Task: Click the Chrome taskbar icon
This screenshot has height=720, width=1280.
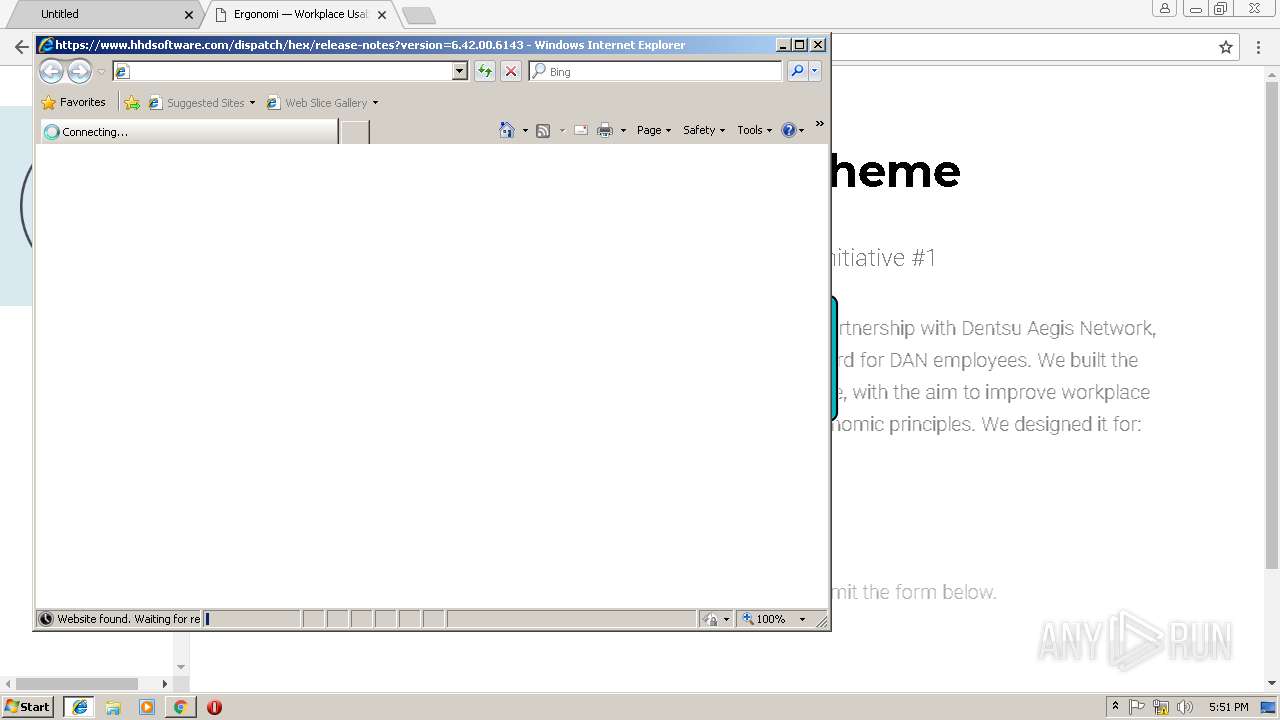Action: coord(180,707)
